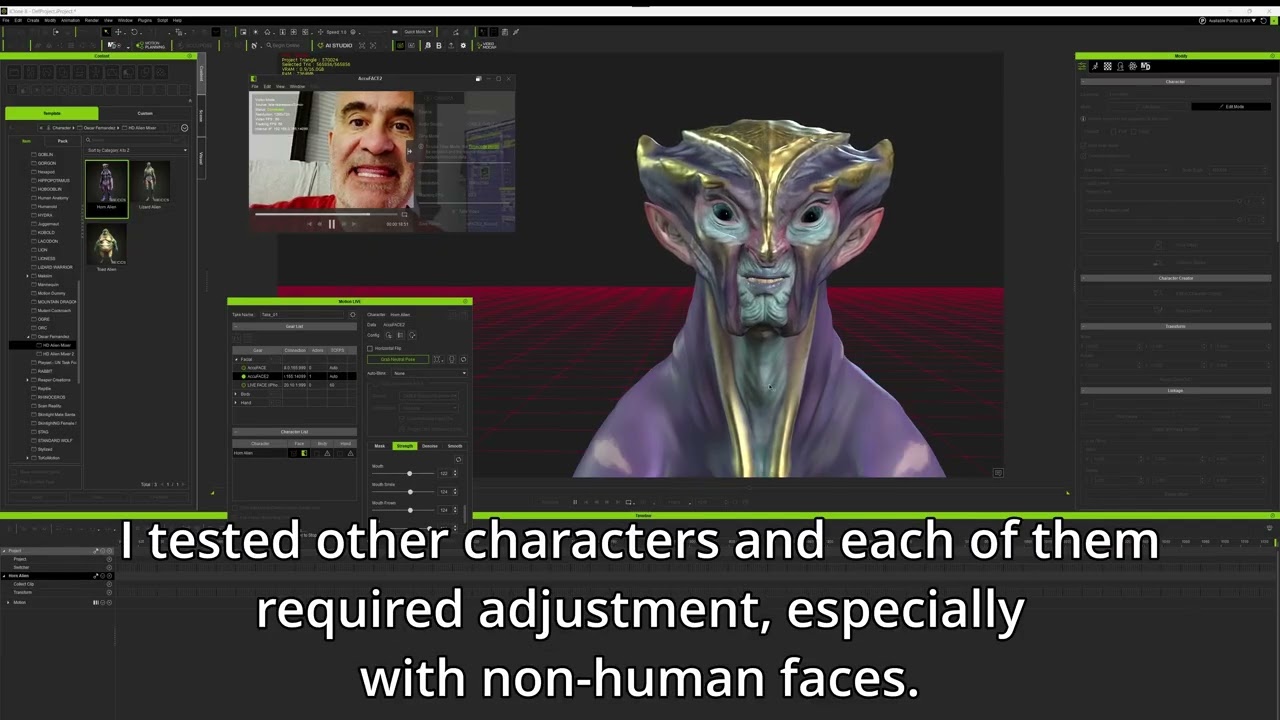
Task: Expand the Hand gear group
Action: coord(236,402)
